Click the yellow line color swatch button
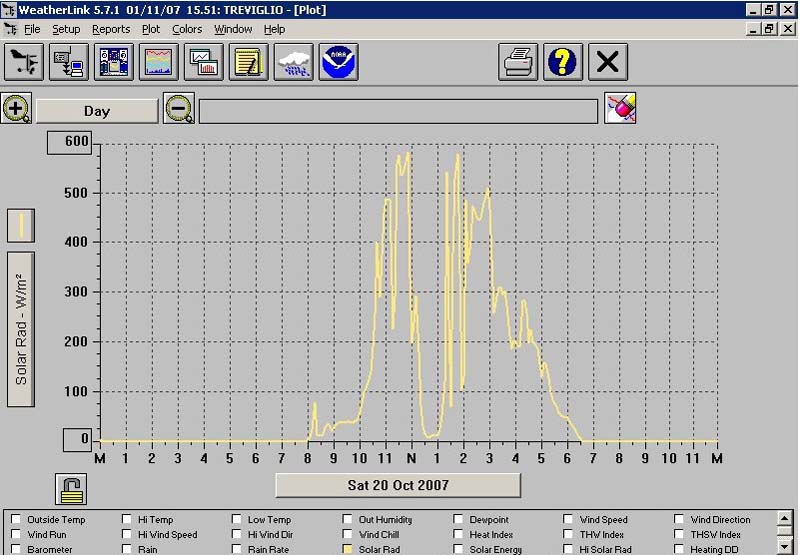800x555 pixels. (x=21, y=225)
